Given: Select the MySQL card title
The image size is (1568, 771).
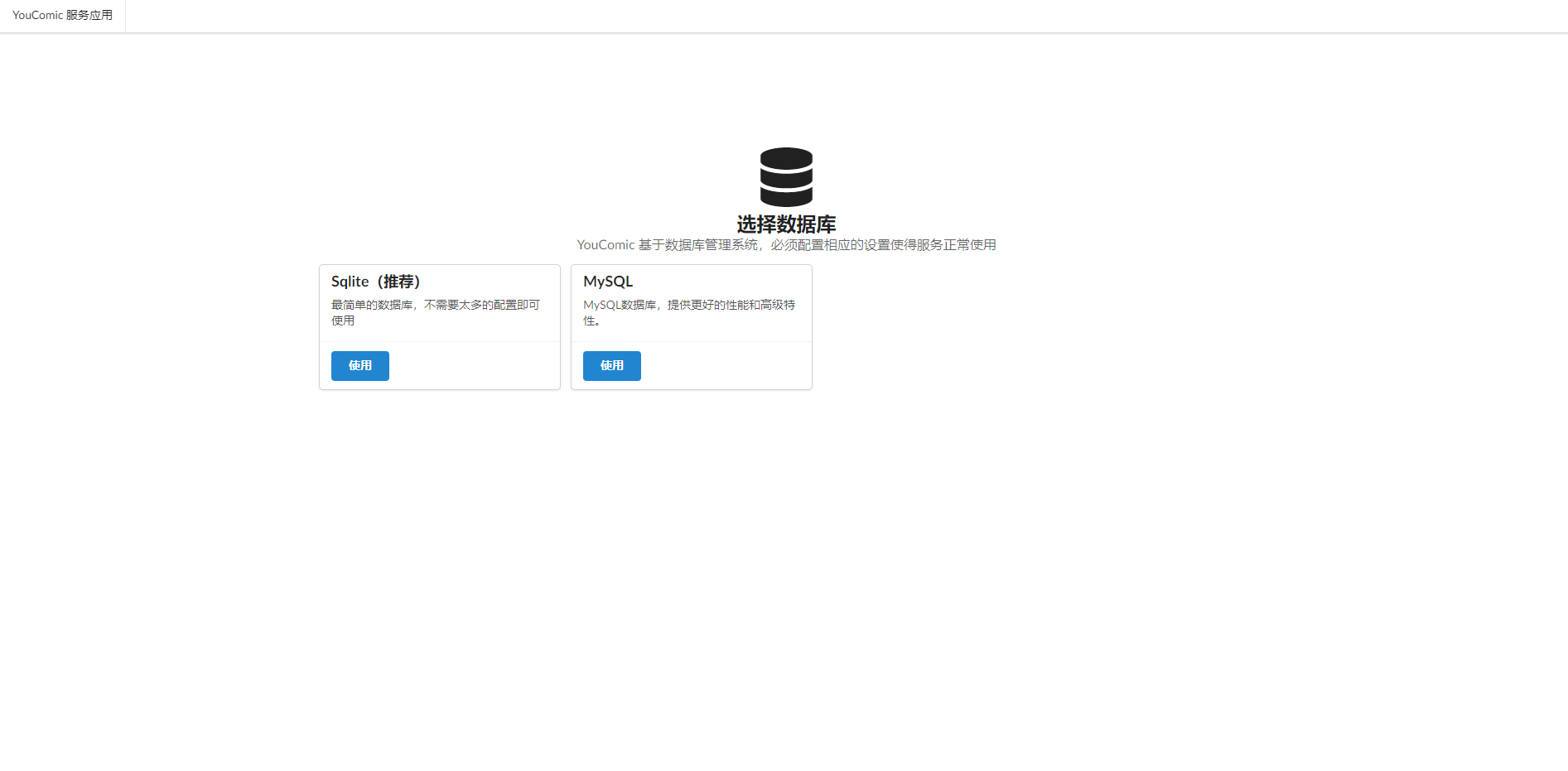Looking at the screenshot, I should pyautogui.click(x=608, y=282).
